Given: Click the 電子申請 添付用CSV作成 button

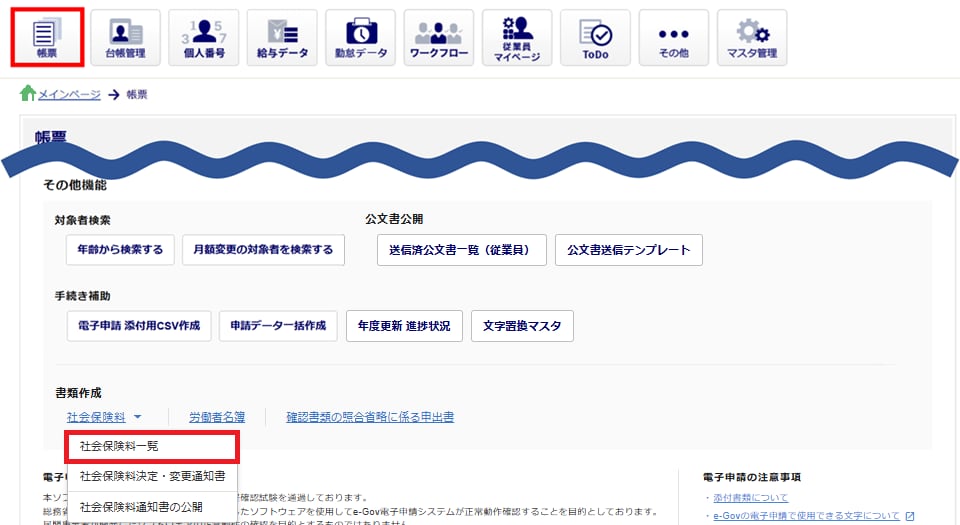Looking at the screenshot, I should tap(138, 326).
